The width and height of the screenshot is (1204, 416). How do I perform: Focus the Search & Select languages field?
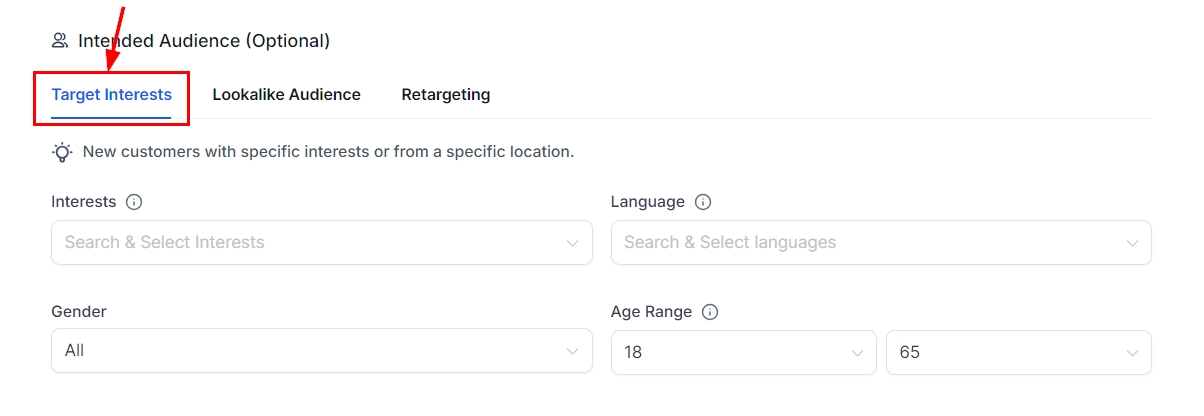point(860,242)
